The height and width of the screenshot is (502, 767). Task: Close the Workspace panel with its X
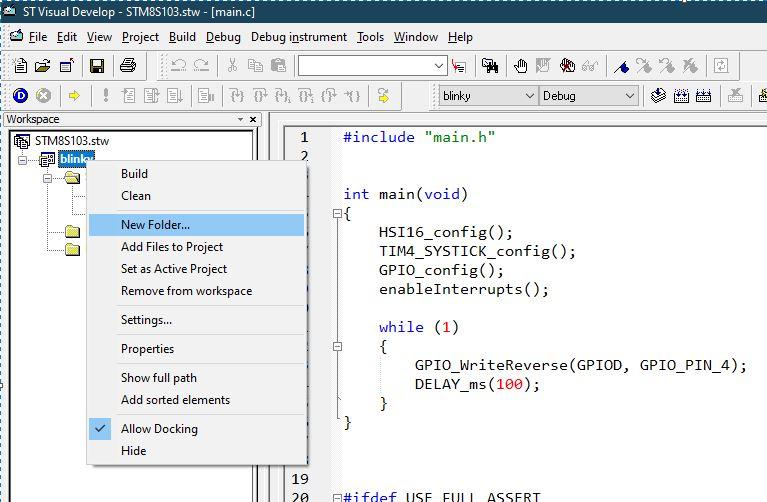click(x=253, y=119)
